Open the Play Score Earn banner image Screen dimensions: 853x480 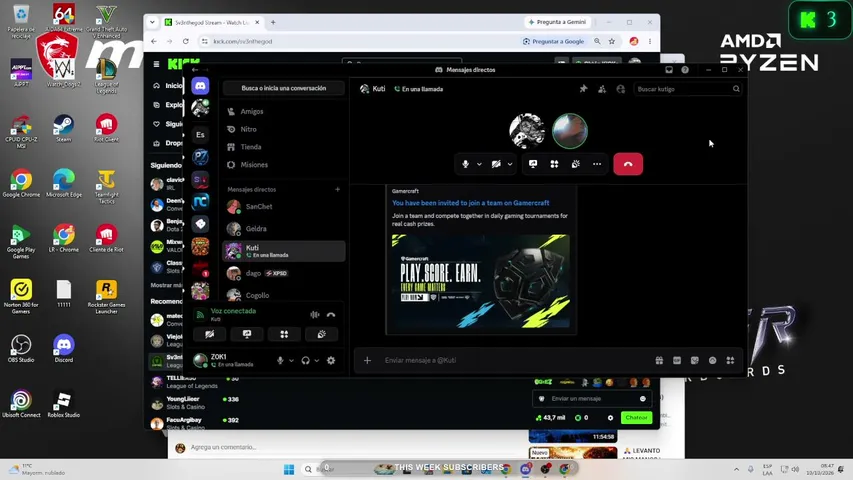coord(480,281)
